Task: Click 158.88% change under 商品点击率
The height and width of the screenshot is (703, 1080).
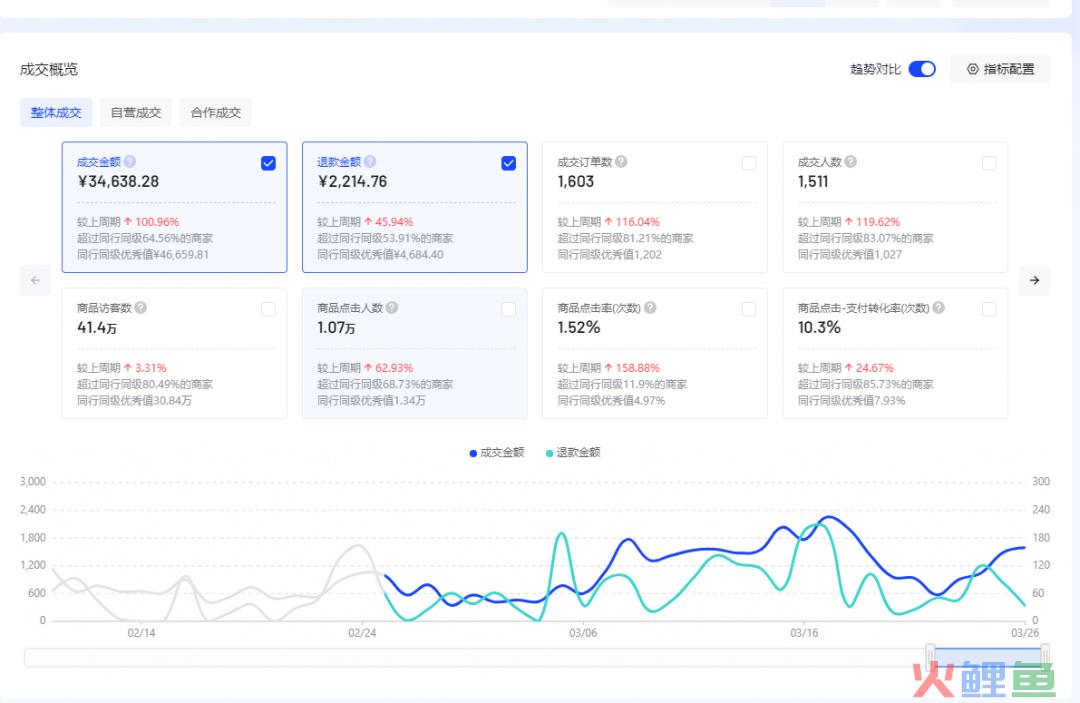Action: [x=638, y=368]
